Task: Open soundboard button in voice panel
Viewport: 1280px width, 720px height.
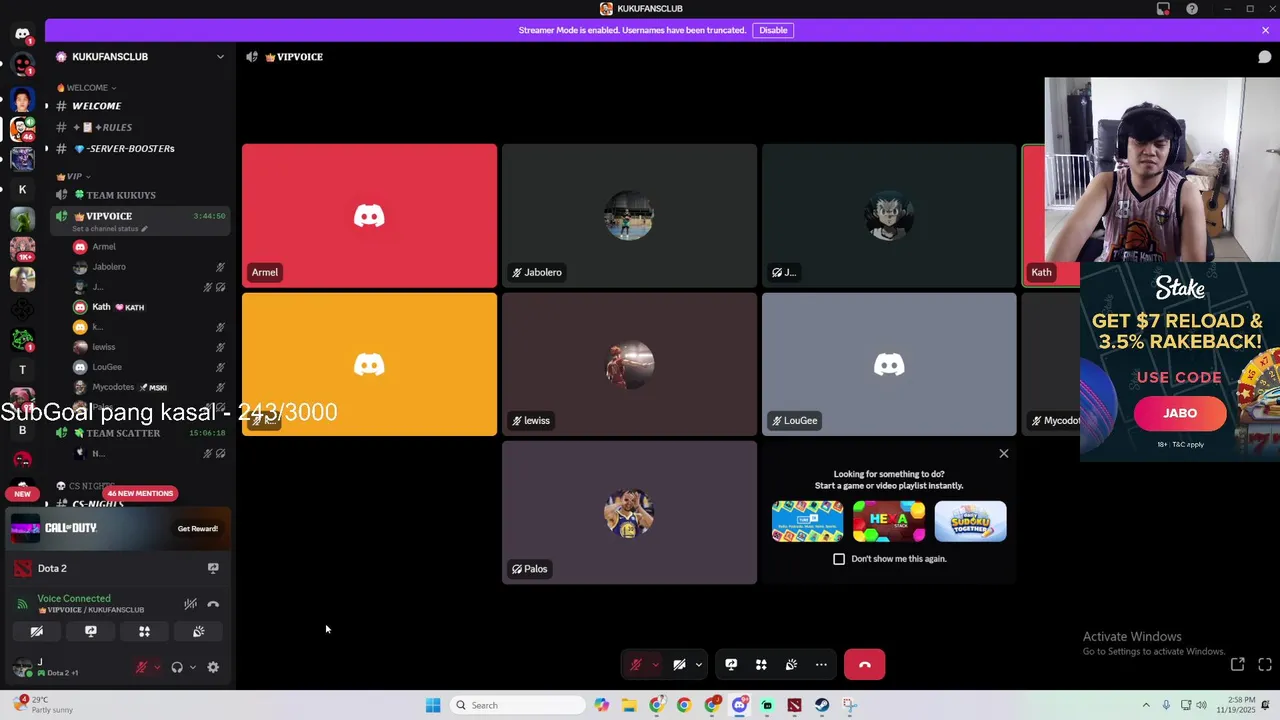Action: click(198, 631)
